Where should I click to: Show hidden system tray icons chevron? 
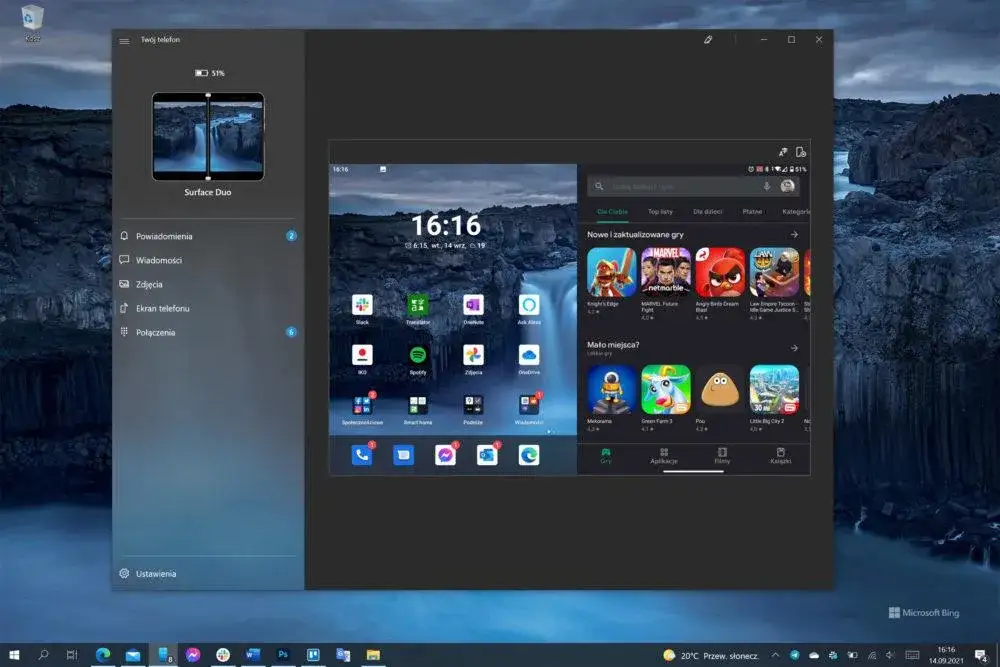(775, 655)
